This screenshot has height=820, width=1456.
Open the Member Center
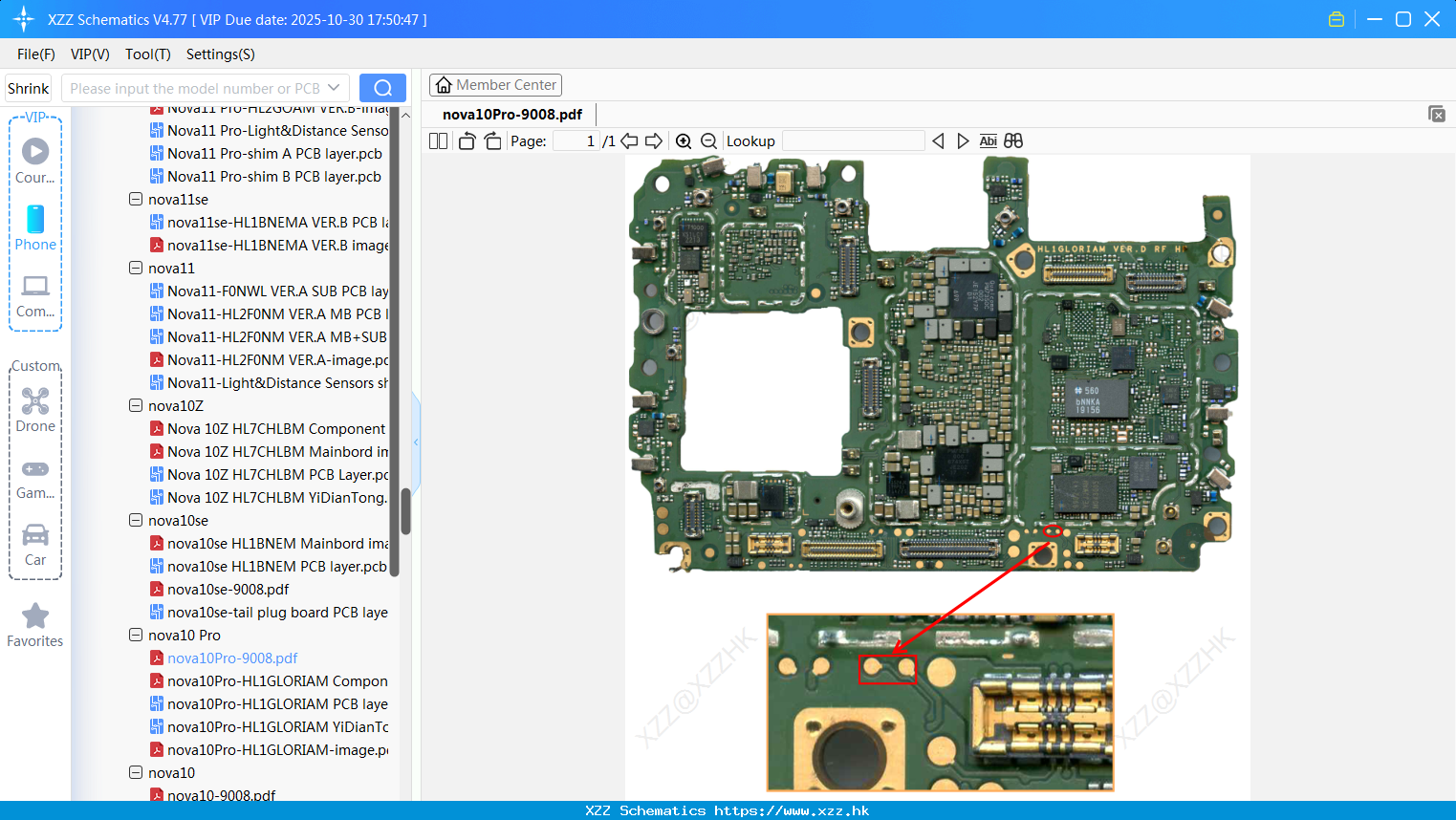pos(495,85)
